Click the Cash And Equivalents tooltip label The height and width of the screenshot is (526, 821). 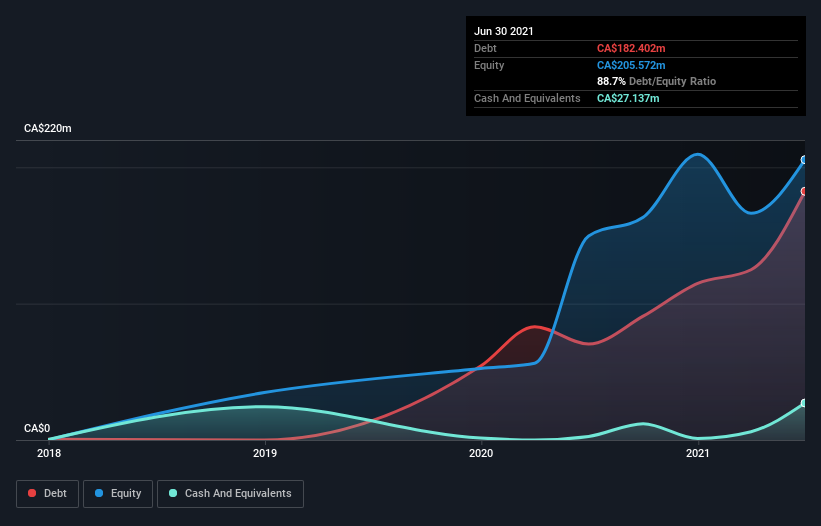pos(527,98)
